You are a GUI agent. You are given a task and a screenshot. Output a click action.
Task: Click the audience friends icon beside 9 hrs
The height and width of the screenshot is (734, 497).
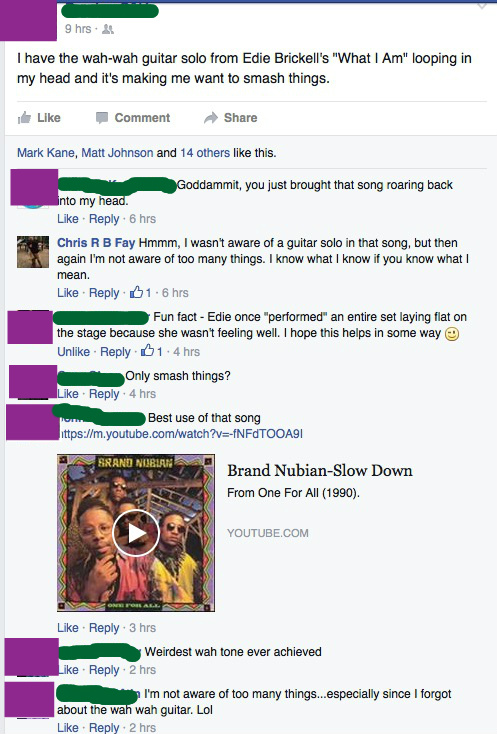108,29
